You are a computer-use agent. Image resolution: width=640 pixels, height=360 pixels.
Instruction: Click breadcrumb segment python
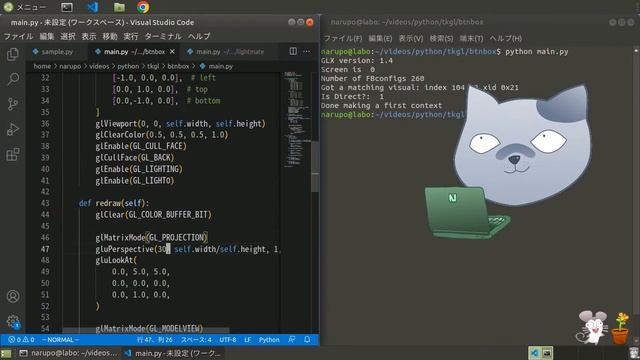click(128, 66)
